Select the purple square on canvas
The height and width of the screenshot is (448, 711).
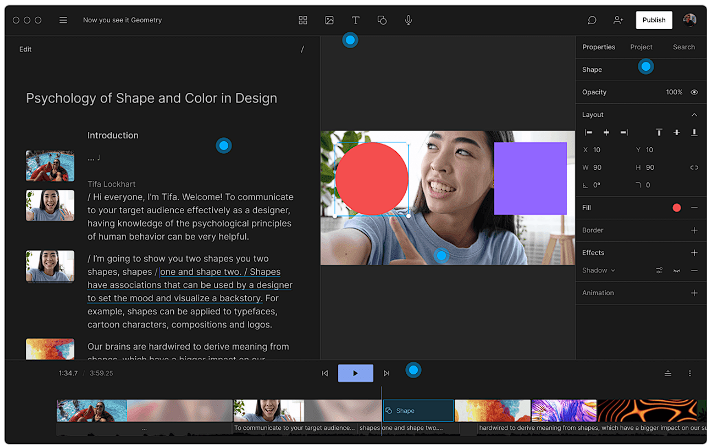pyautogui.click(x=530, y=178)
